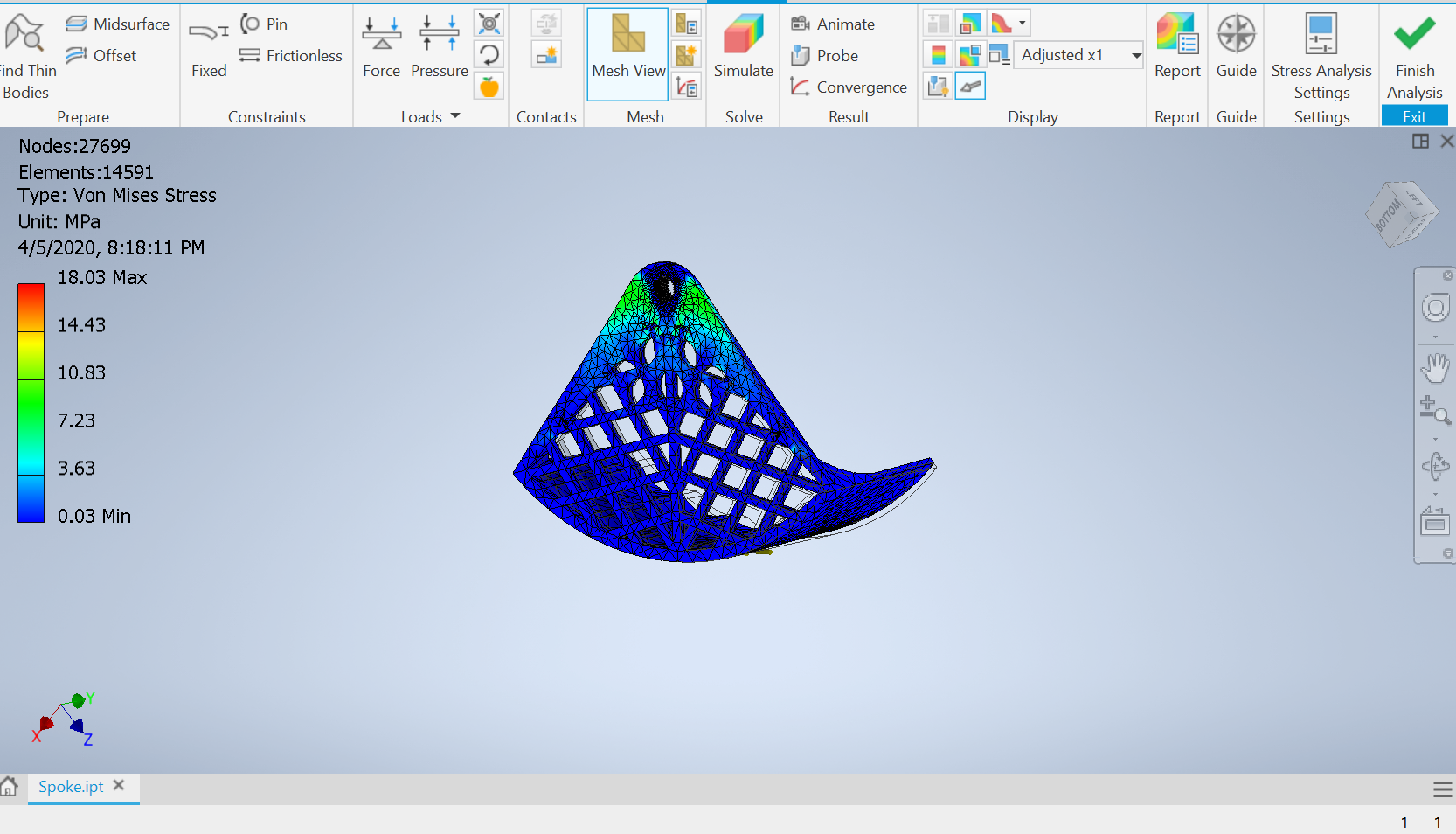Click the Type: Von Mises Stress label

point(117,195)
